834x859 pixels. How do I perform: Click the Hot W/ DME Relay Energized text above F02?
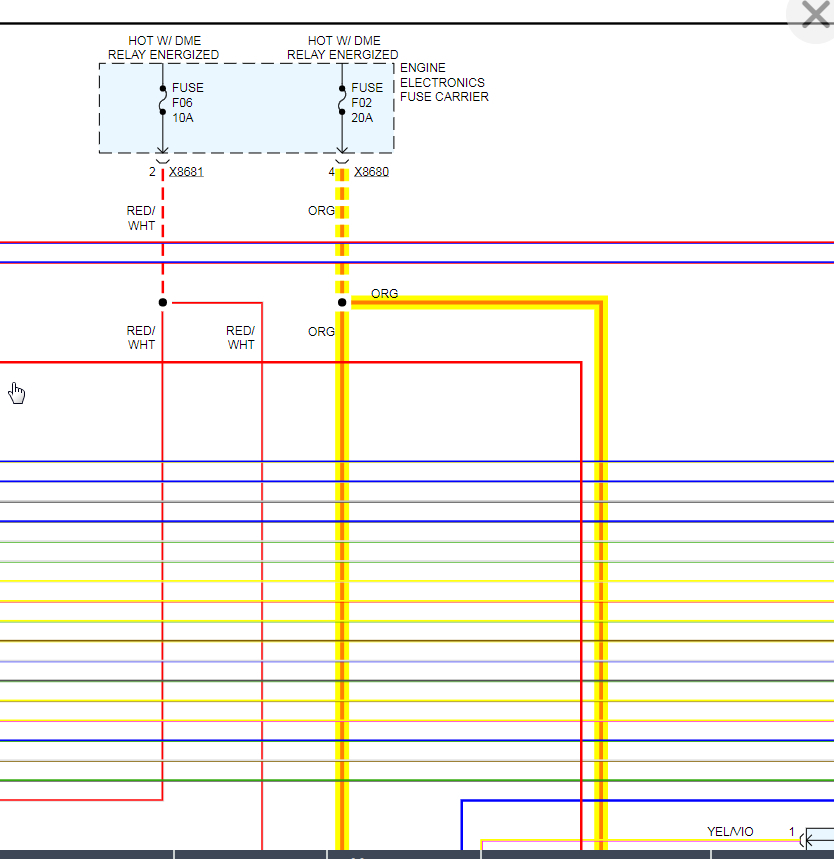342,48
